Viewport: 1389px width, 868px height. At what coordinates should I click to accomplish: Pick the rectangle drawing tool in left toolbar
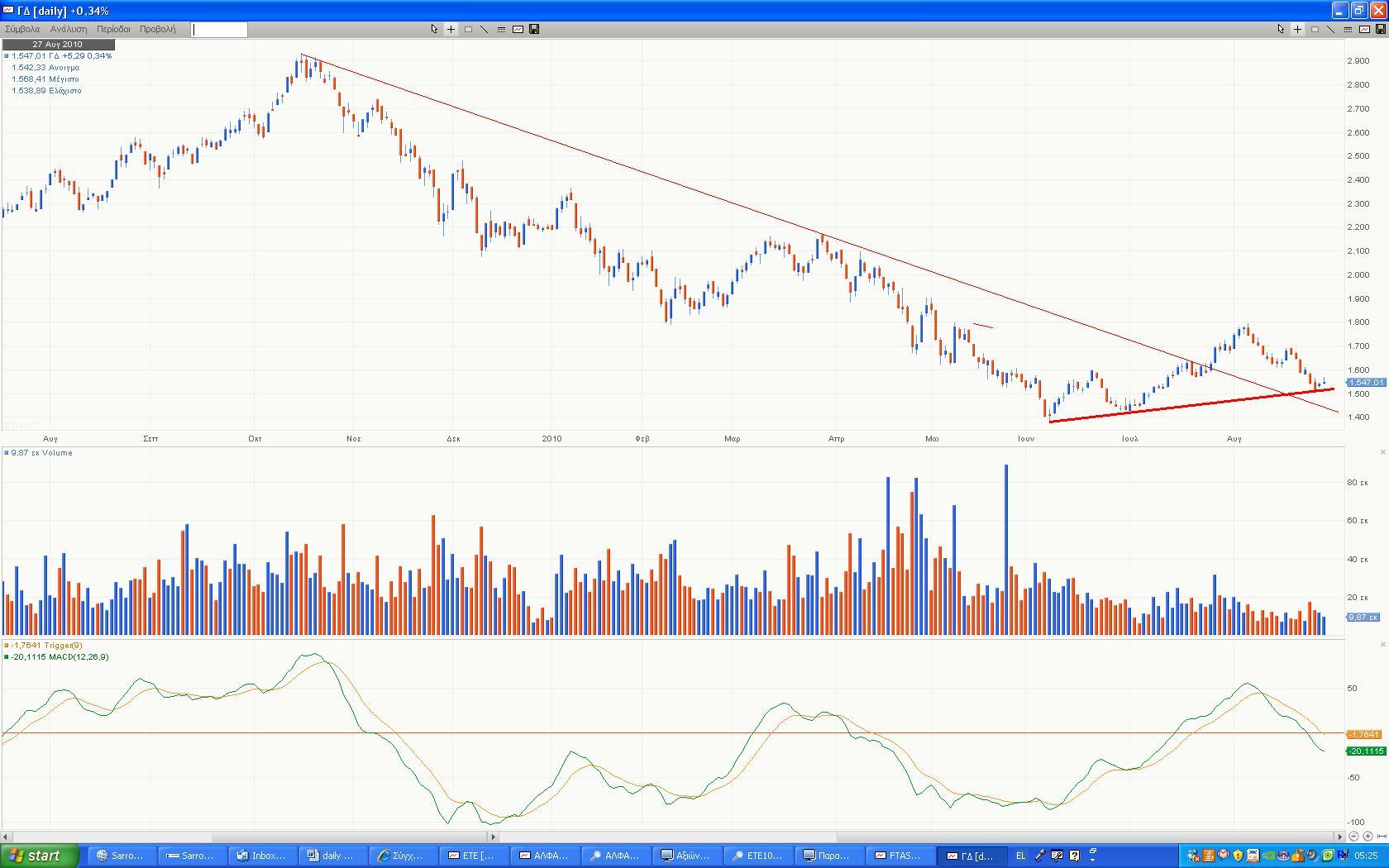468,29
